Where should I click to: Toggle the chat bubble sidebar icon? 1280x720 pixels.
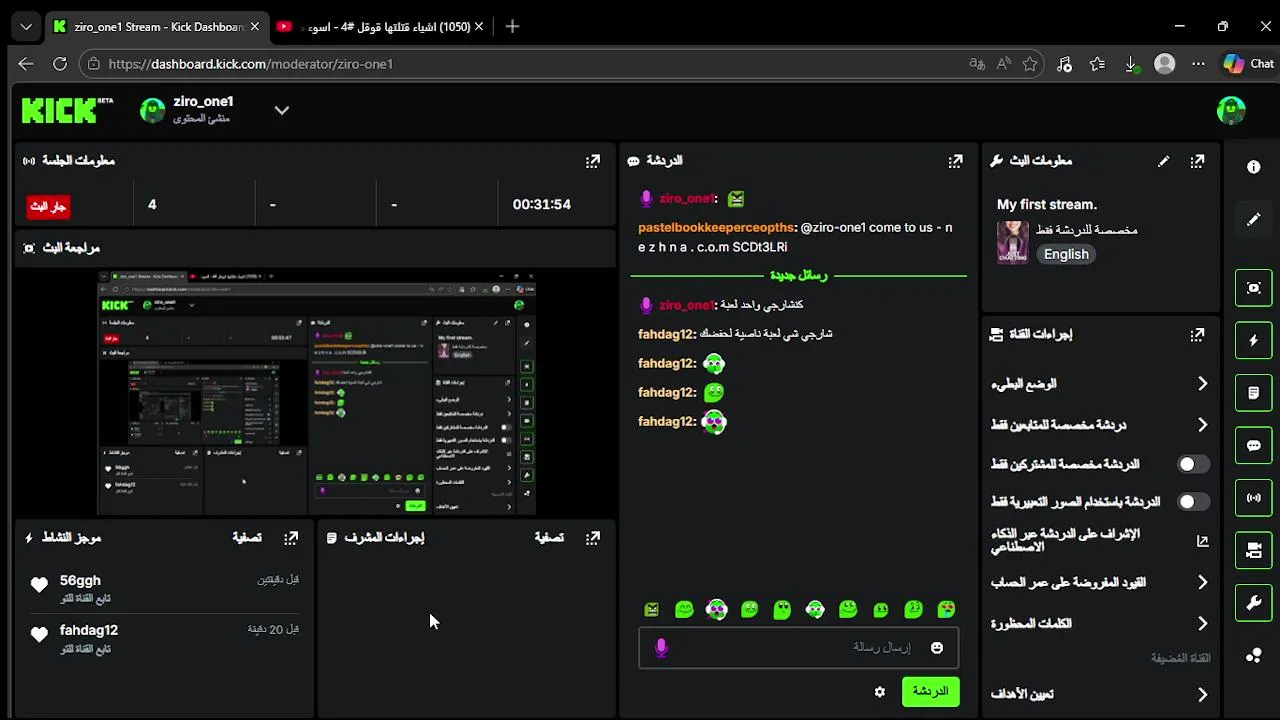coord(1254,445)
